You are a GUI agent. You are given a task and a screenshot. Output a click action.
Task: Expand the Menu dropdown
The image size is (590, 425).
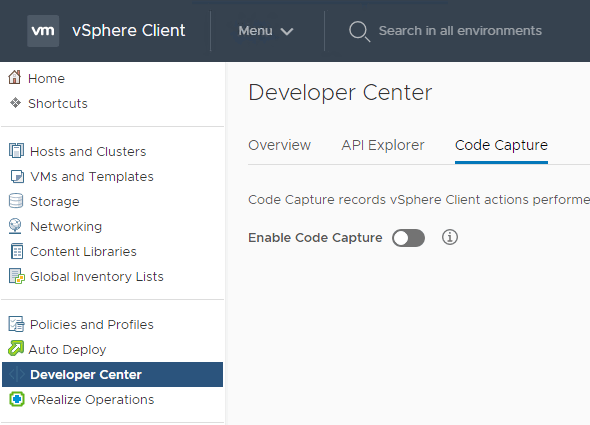(266, 31)
